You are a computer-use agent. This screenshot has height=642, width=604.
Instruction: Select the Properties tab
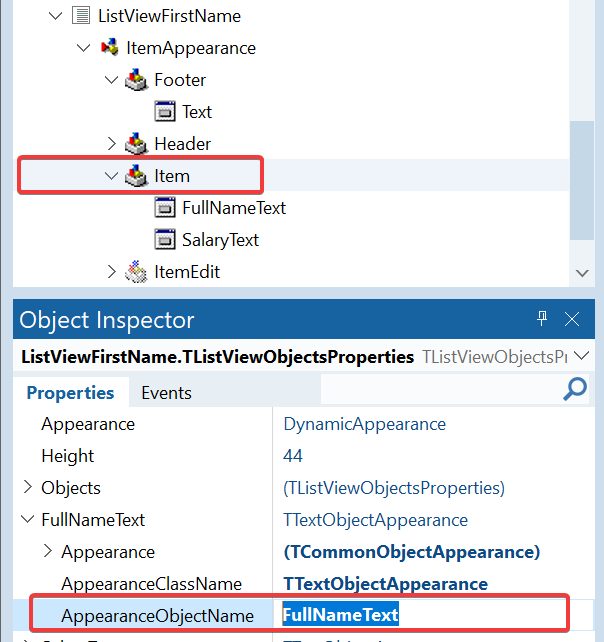70,393
